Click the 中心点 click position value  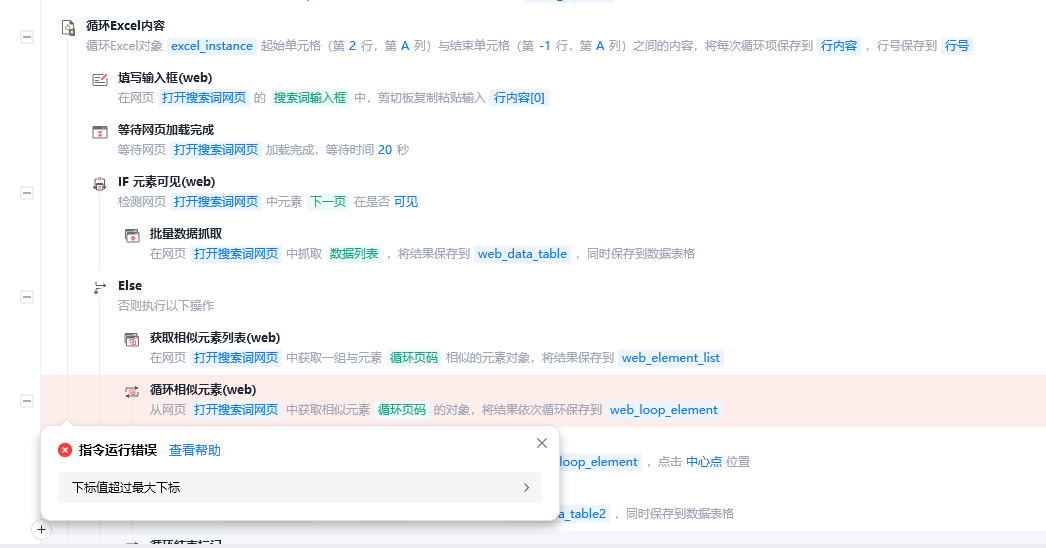click(x=704, y=462)
